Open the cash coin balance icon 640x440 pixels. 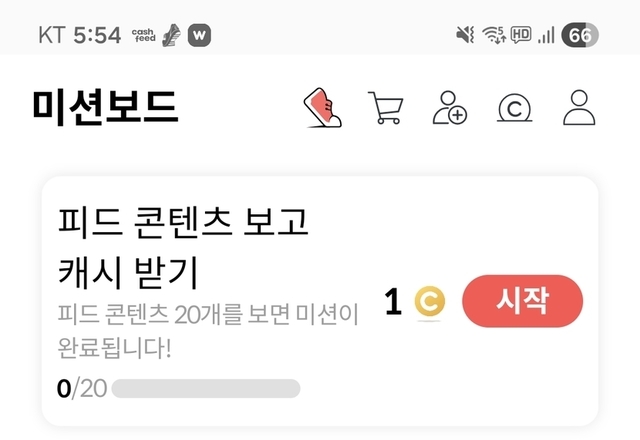pyautogui.click(x=514, y=107)
